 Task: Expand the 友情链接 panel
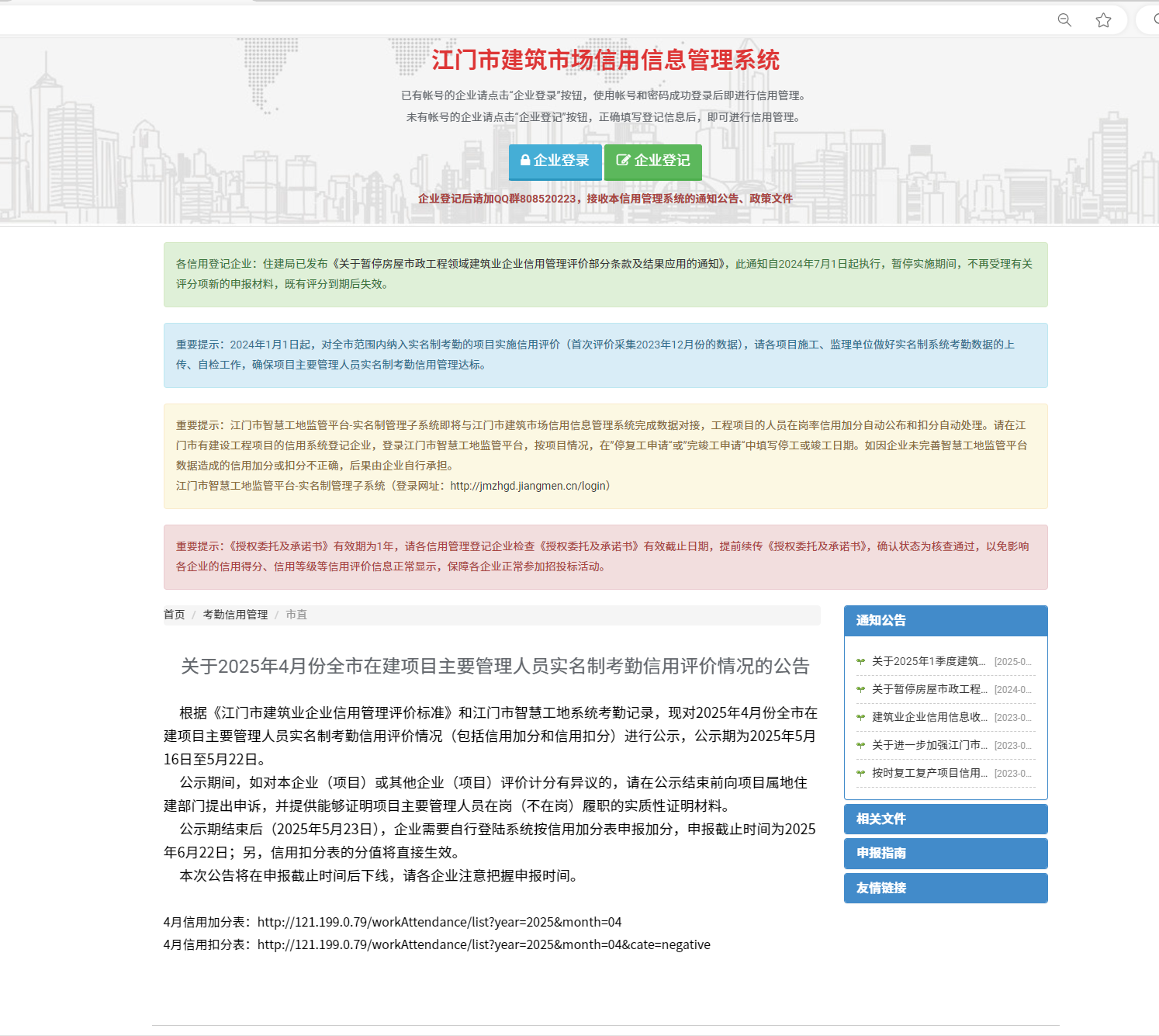946,888
